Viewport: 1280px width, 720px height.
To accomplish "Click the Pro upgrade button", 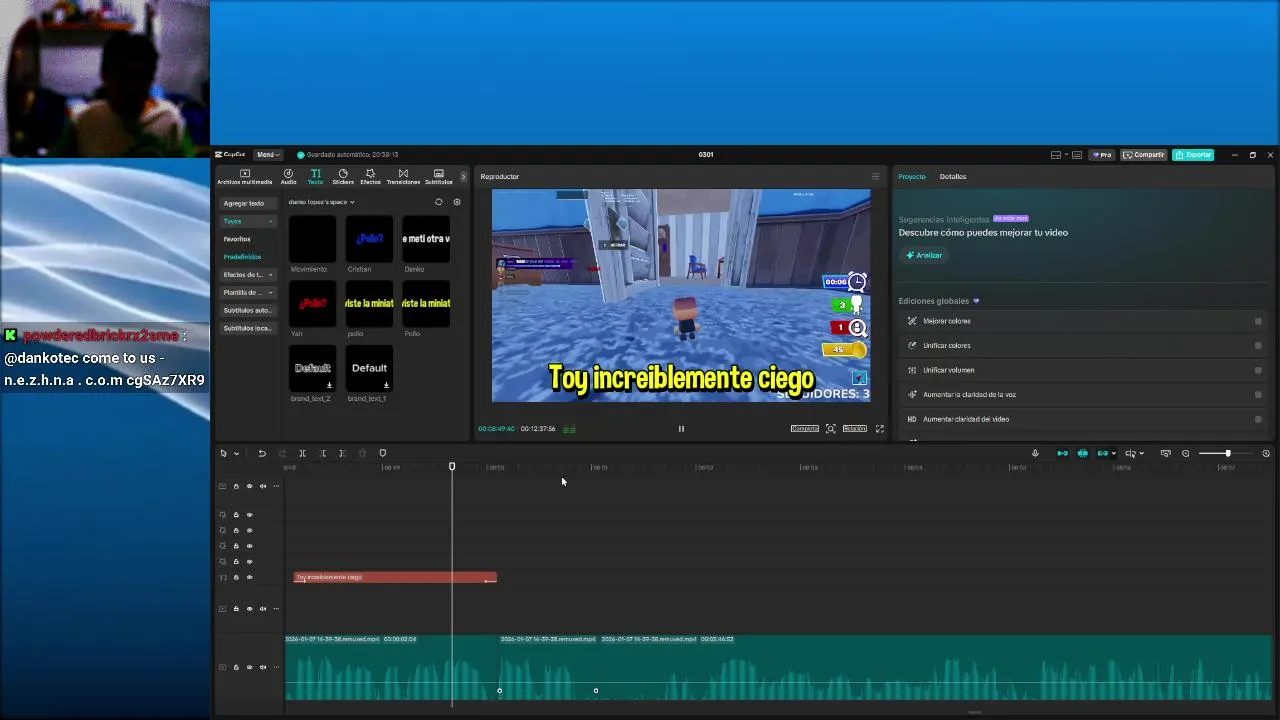I will point(1102,155).
